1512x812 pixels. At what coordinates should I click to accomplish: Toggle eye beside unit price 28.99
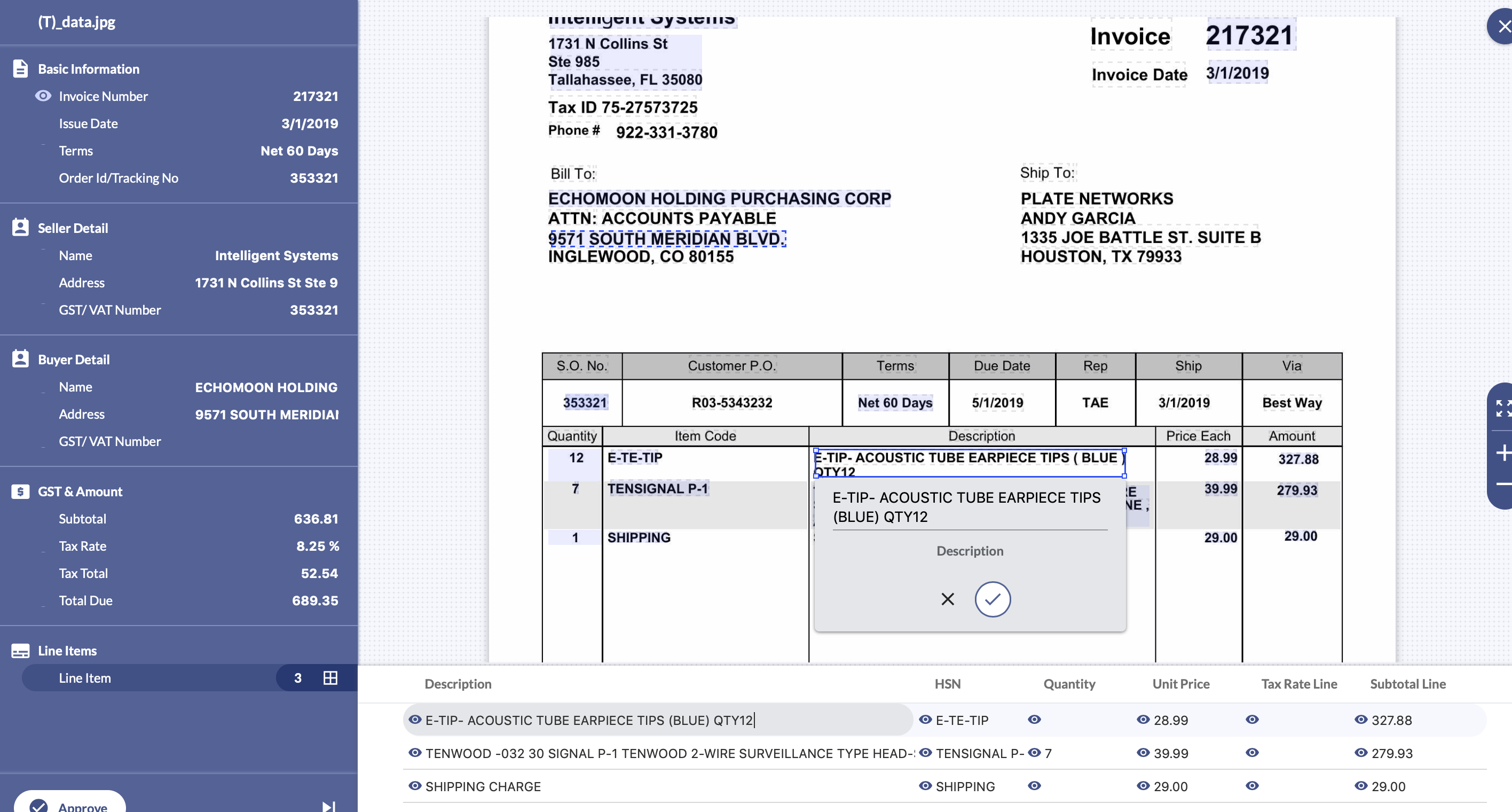(x=1144, y=720)
